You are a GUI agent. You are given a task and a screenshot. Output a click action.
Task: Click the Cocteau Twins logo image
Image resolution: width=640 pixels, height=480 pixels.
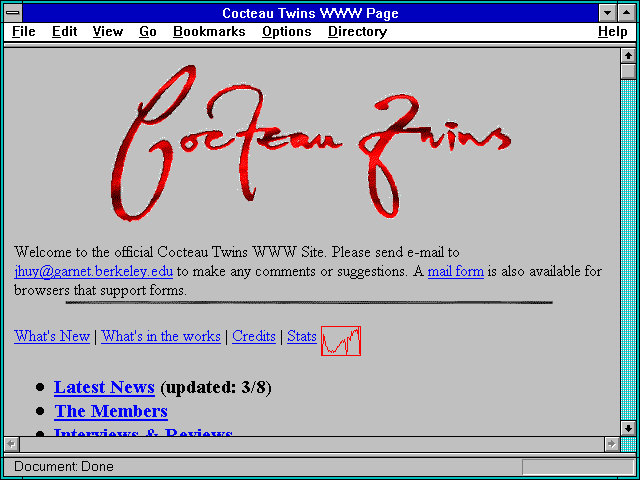(311, 143)
